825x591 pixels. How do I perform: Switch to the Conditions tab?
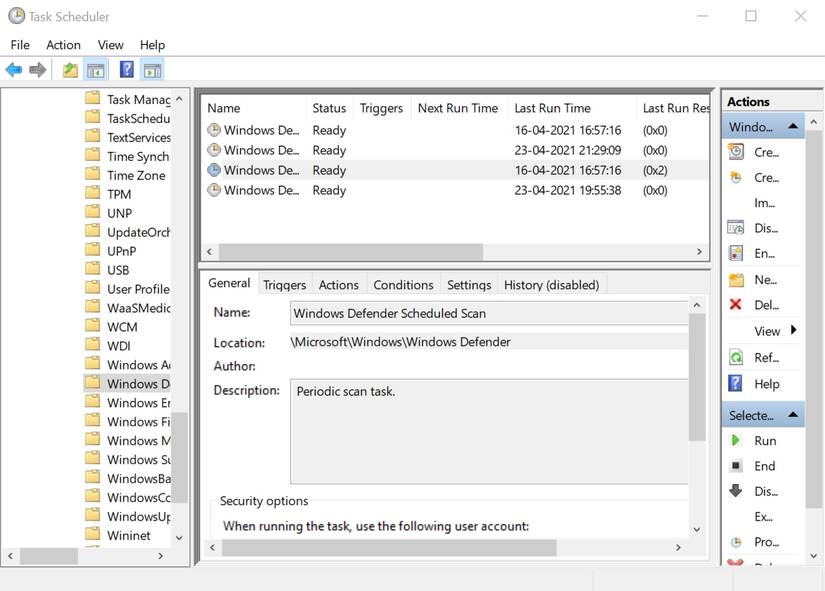click(403, 285)
